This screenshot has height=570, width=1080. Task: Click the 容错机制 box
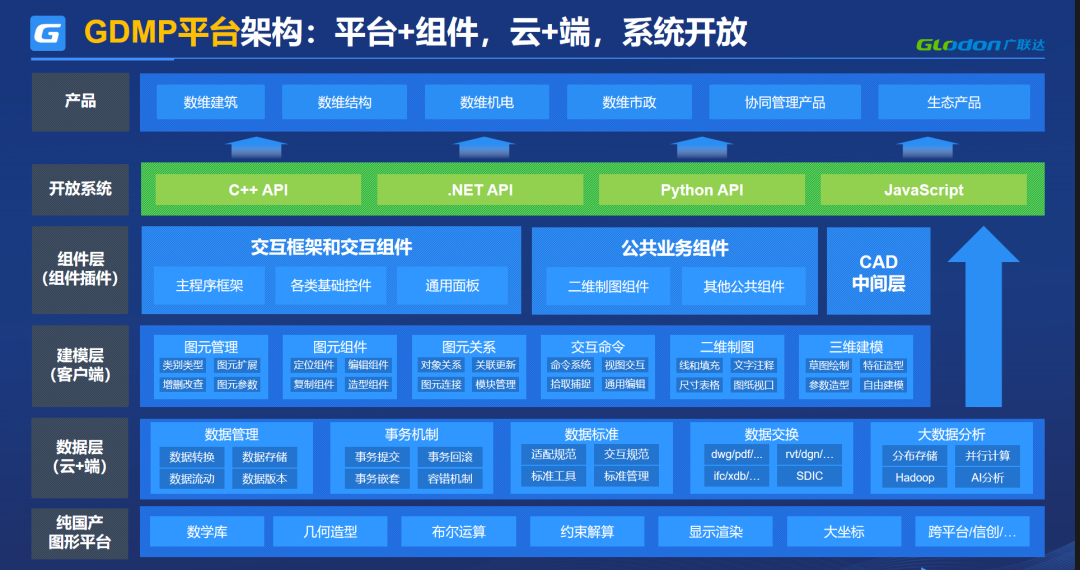(450, 478)
